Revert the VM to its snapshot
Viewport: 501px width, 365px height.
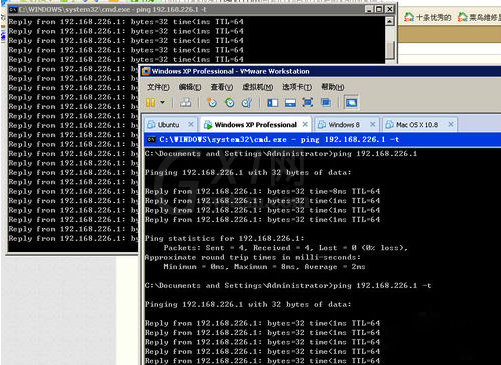pos(229,102)
